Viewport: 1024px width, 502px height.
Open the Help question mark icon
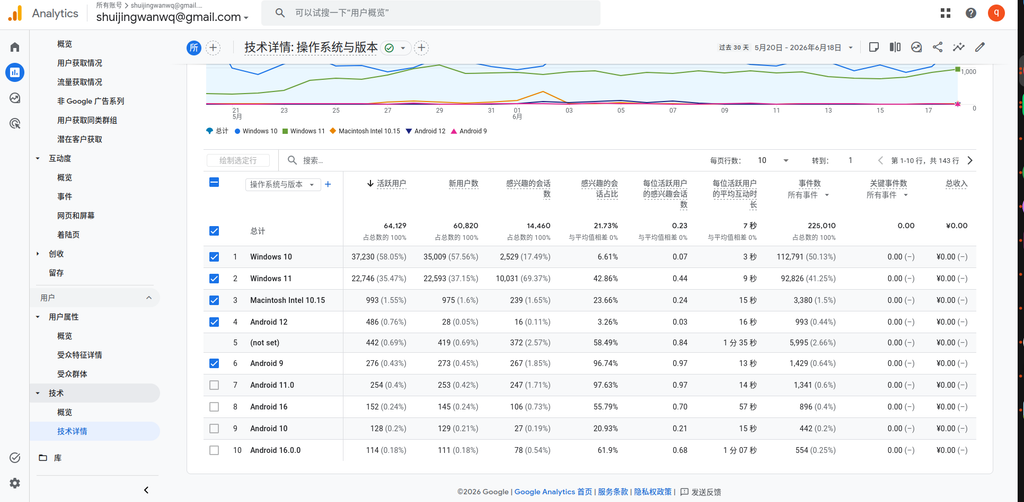coord(971,13)
